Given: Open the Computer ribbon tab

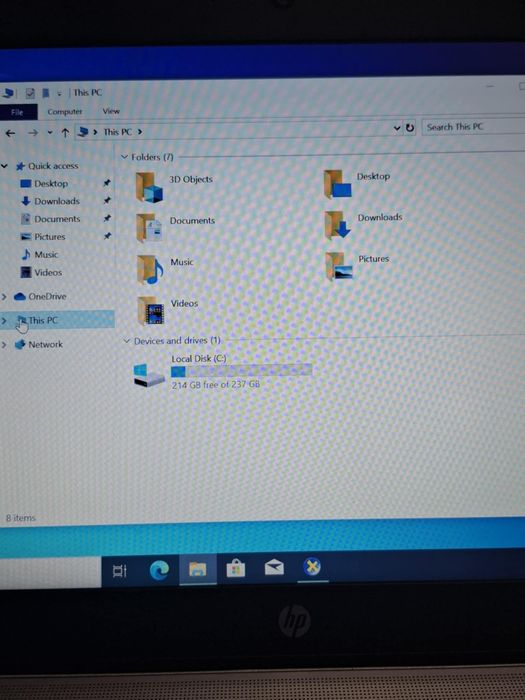Looking at the screenshot, I should (65, 112).
